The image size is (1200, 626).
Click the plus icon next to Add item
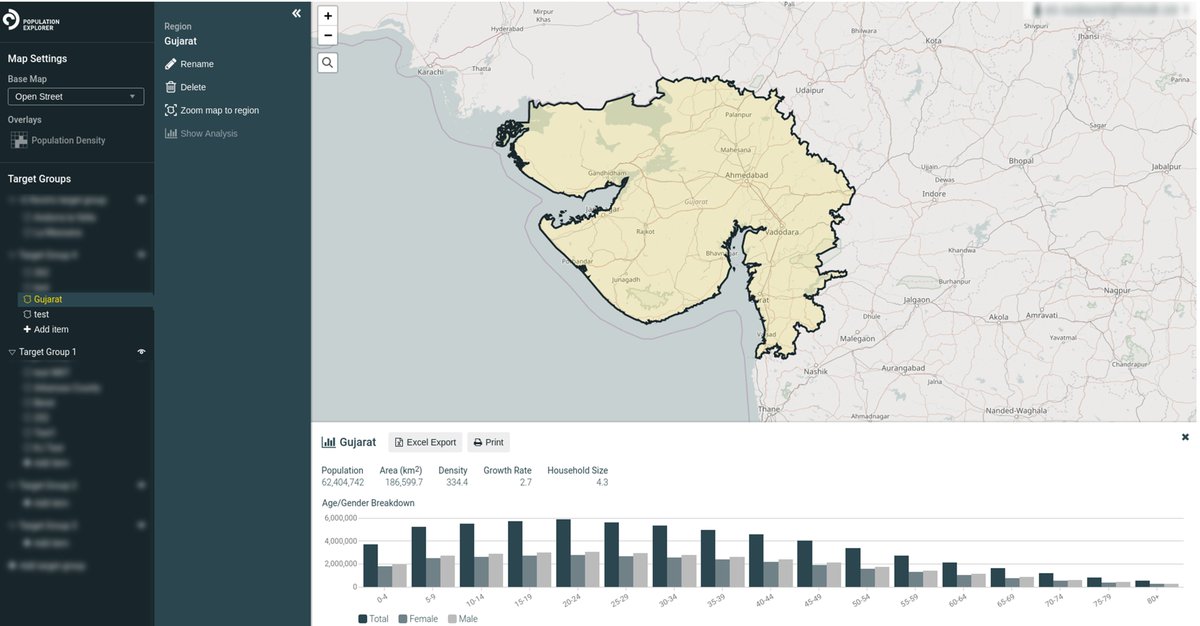27,329
